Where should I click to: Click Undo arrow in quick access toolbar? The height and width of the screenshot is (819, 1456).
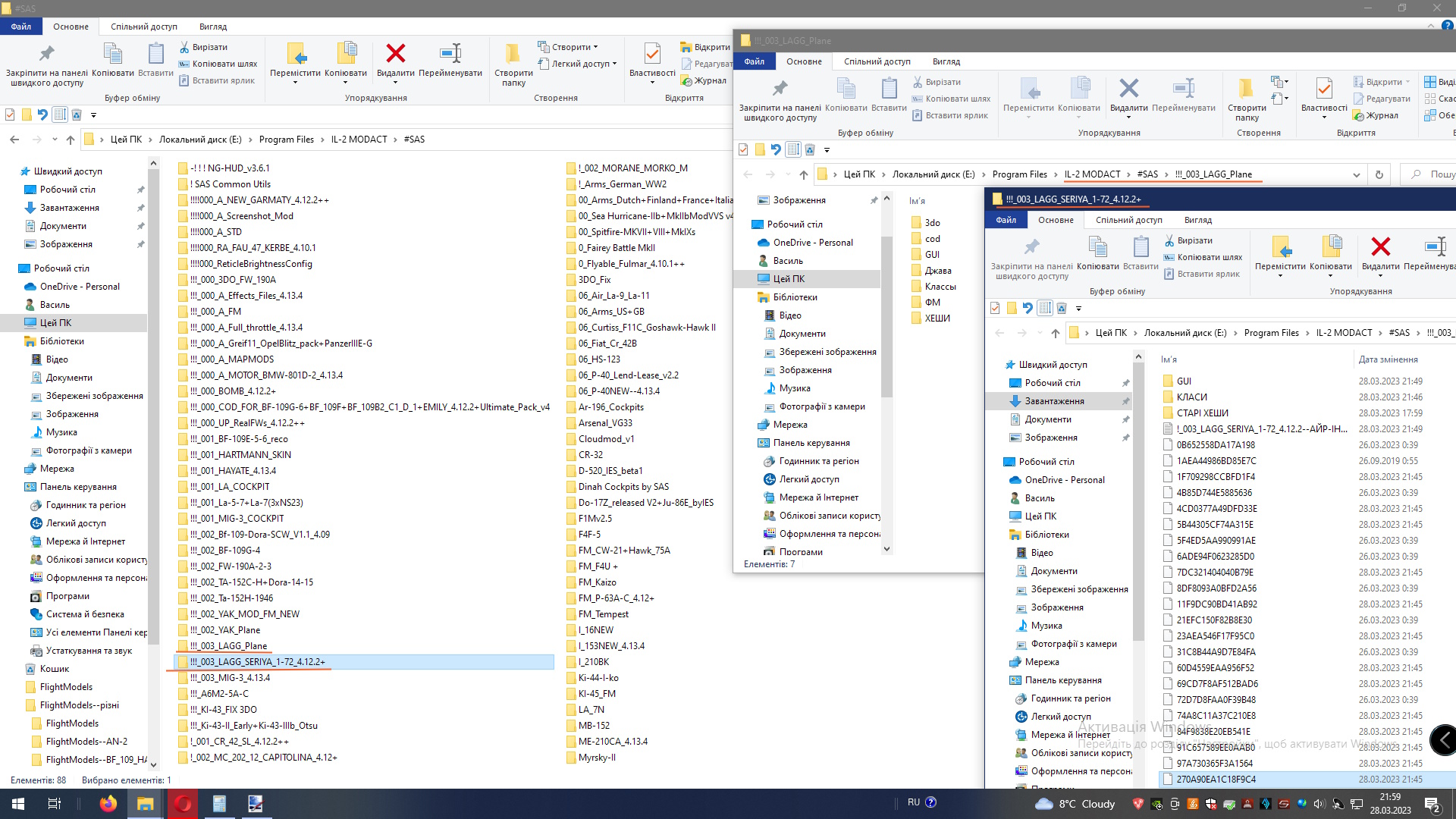tap(42, 115)
